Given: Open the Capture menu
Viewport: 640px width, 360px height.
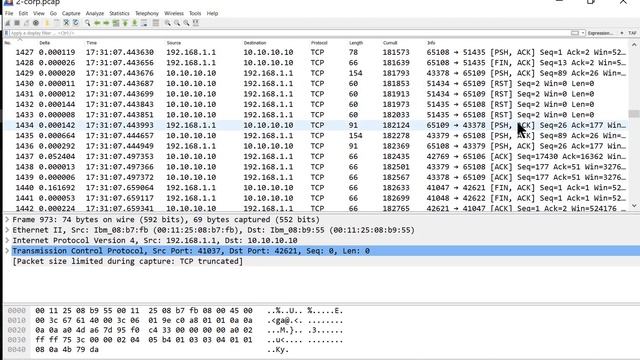Looking at the screenshot, I should [x=71, y=13].
